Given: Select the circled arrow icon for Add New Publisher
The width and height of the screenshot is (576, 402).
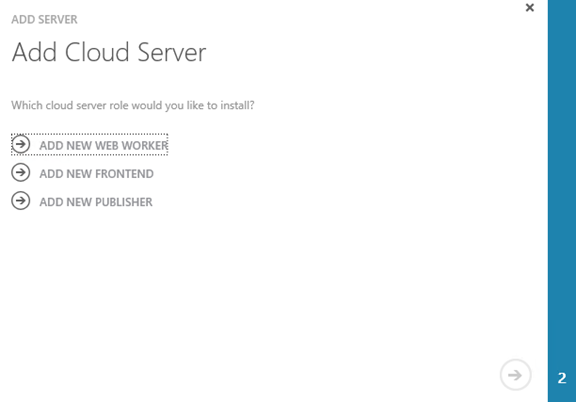Looking at the screenshot, I should [21, 201].
